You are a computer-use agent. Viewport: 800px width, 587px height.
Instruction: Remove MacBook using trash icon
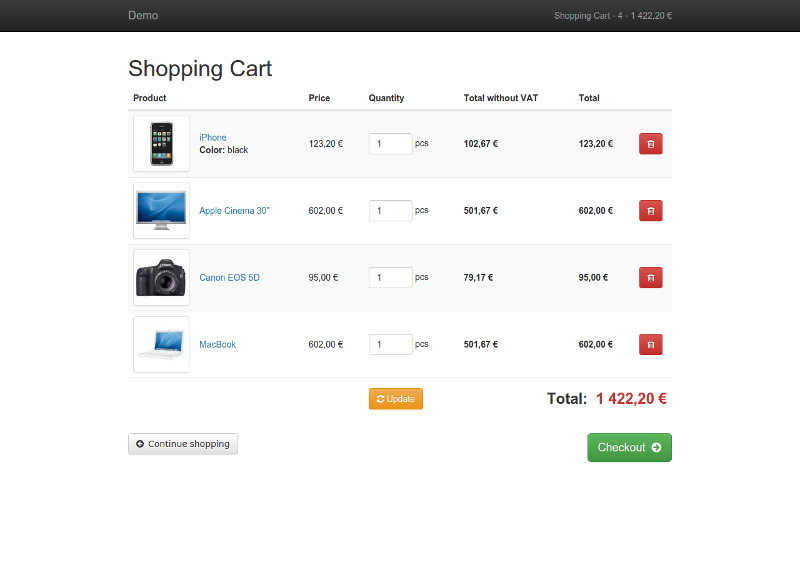pyautogui.click(x=651, y=344)
